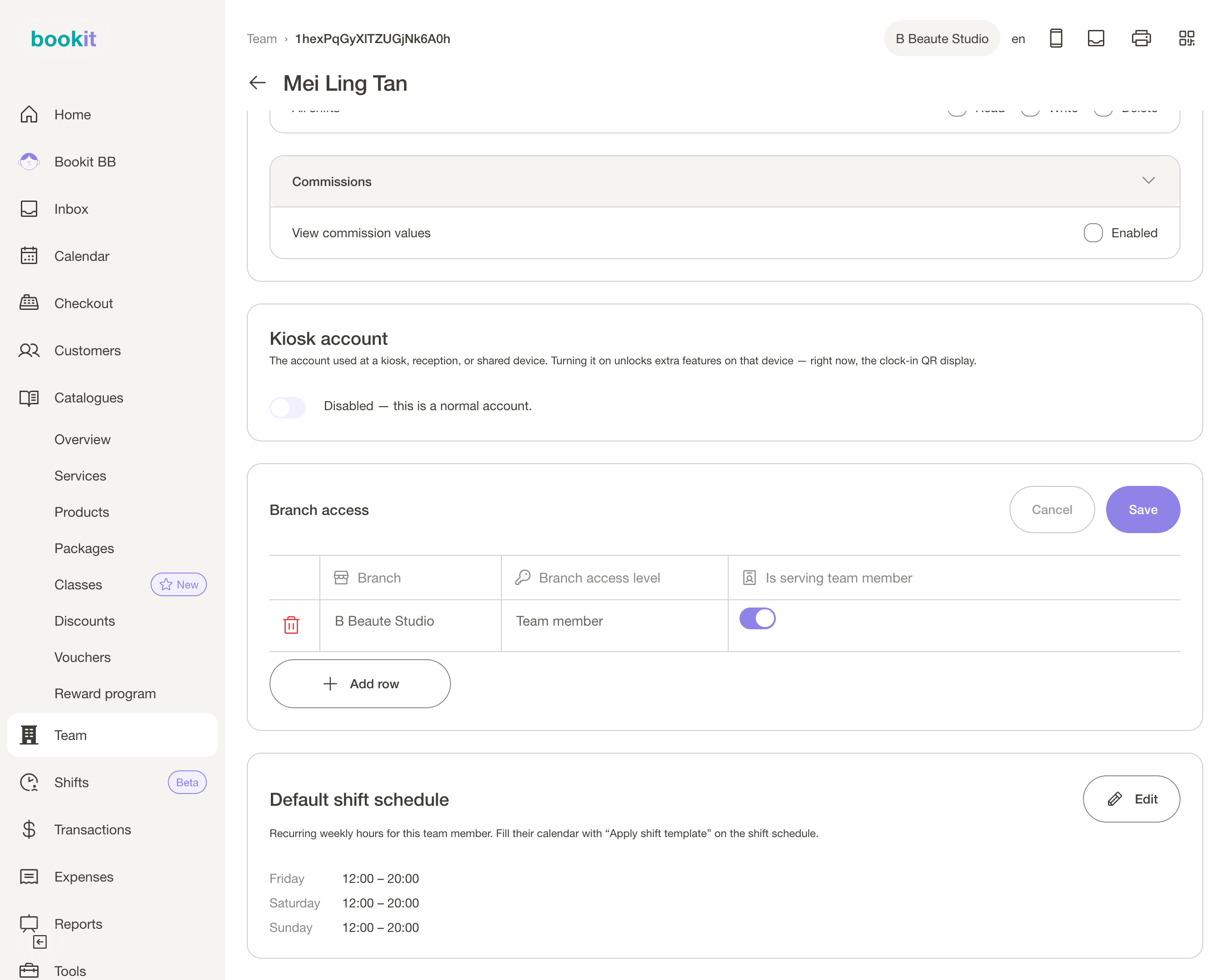Click the Customers people icon

point(29,350)
